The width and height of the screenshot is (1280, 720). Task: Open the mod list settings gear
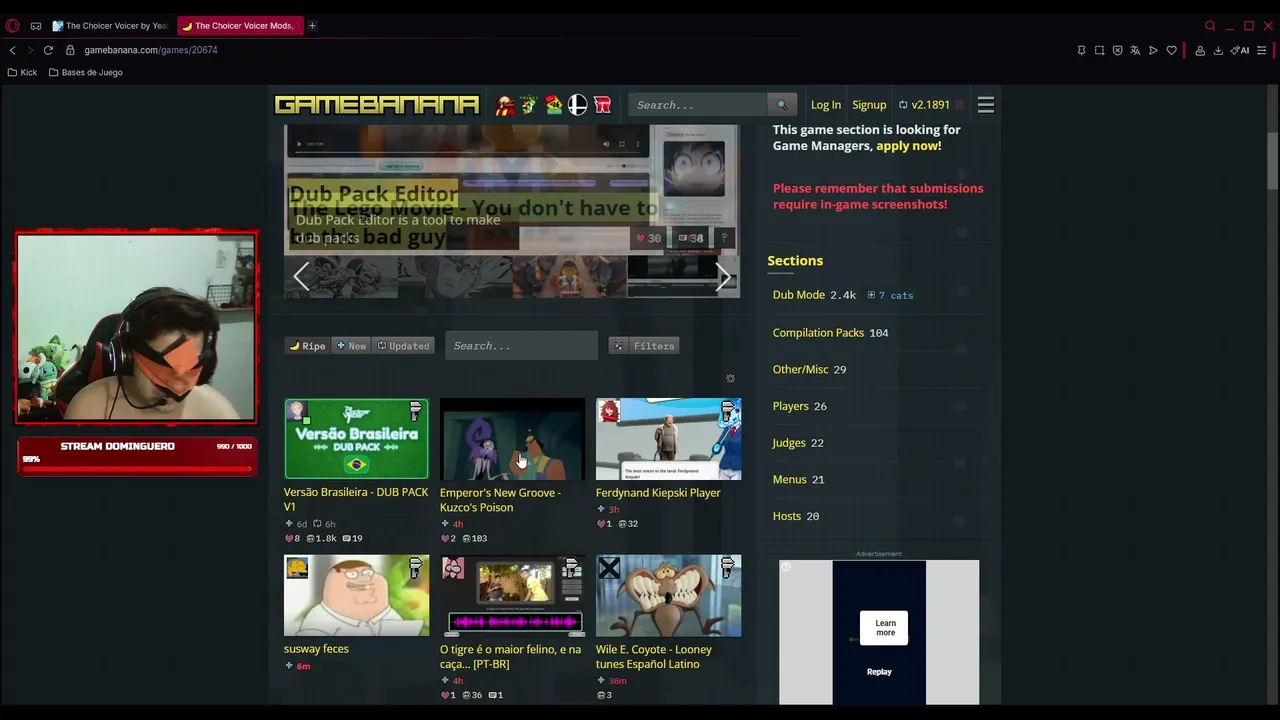(x=730, y=378)
